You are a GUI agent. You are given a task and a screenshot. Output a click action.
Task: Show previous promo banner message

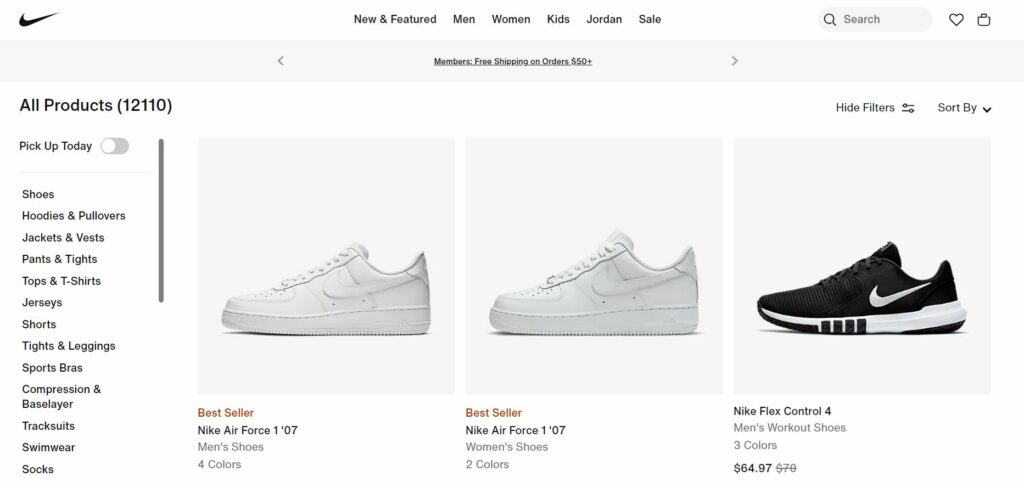click(x=281, y=61)
